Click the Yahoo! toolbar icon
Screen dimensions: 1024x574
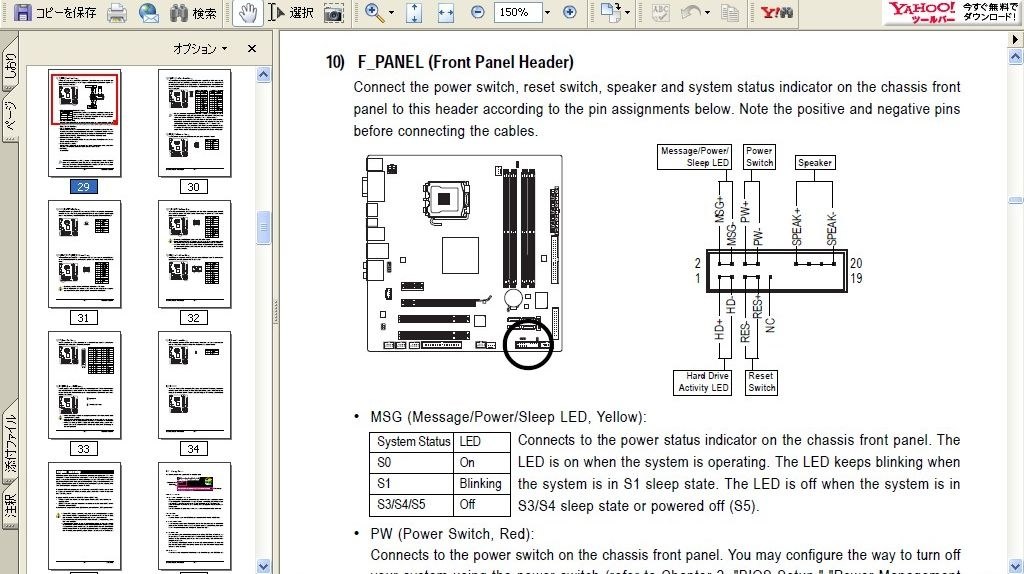777,12
